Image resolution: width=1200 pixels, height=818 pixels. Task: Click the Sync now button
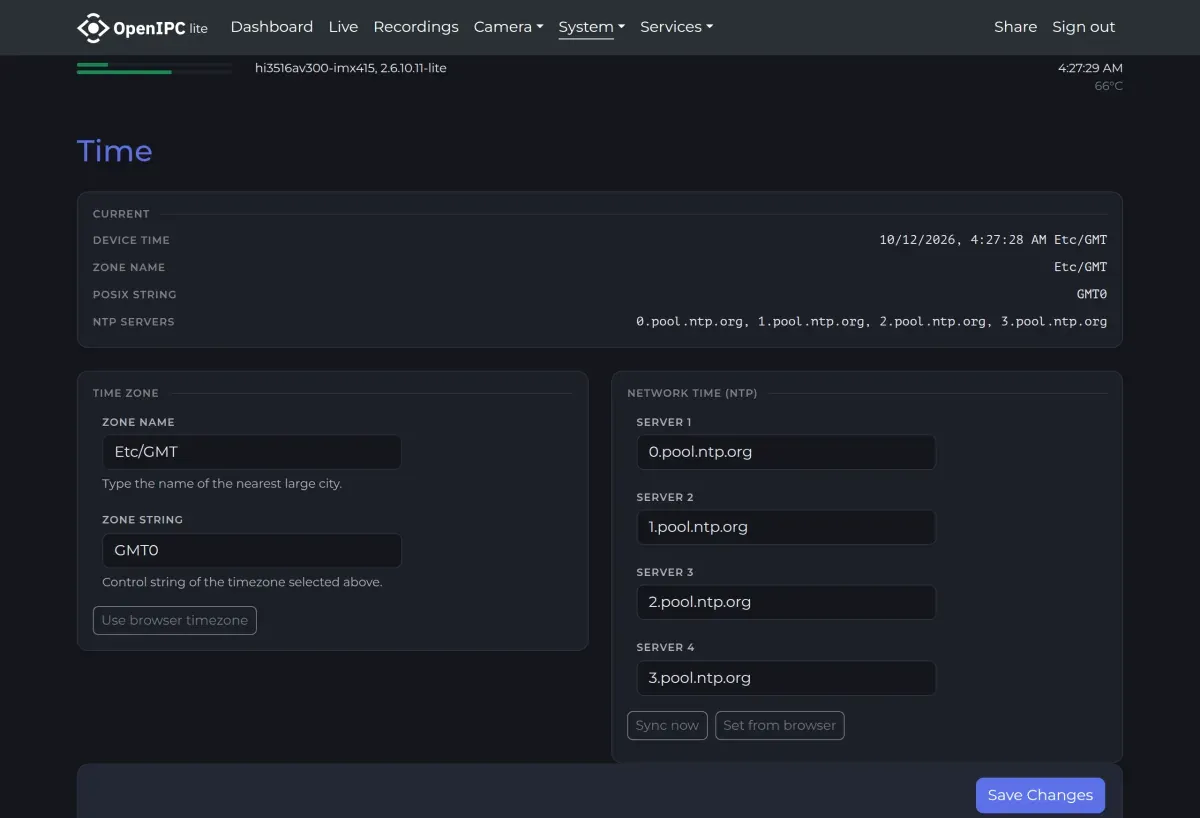[667, 725]
